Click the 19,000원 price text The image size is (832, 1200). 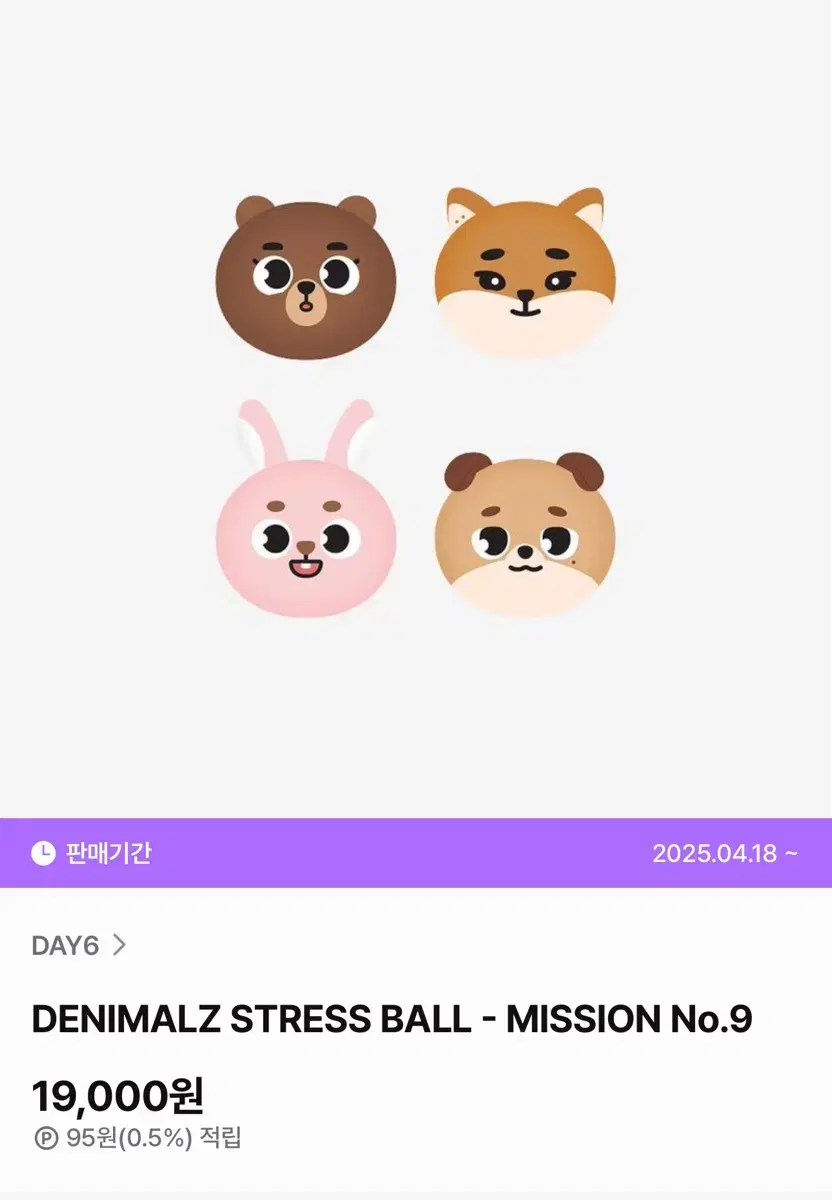[x=118, y=1096]
